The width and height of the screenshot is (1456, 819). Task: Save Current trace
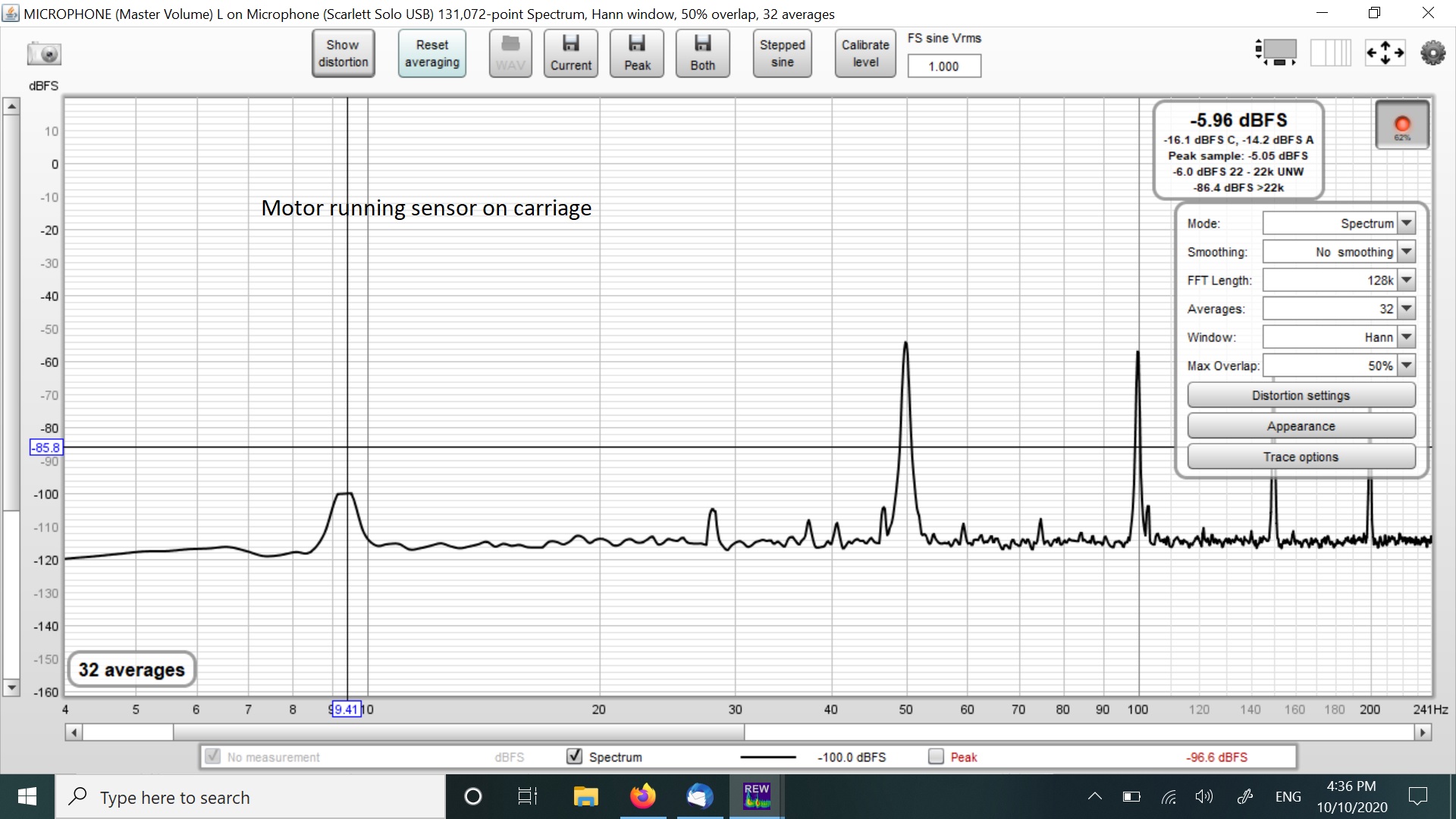571,54
